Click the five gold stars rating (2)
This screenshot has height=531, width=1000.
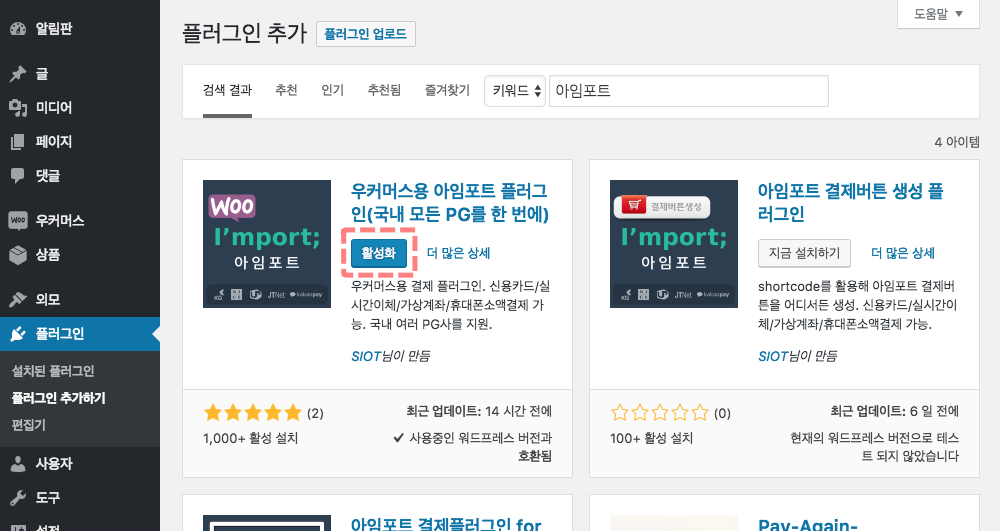click(253, 413)
